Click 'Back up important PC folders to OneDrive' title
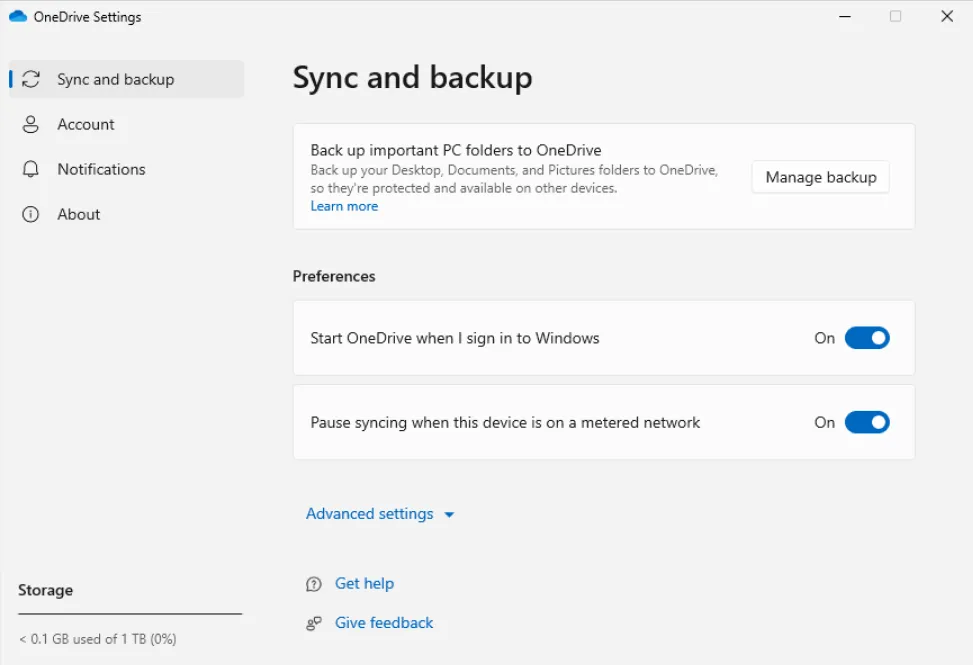This screenshot has height=665, width=973. point(456,150)
